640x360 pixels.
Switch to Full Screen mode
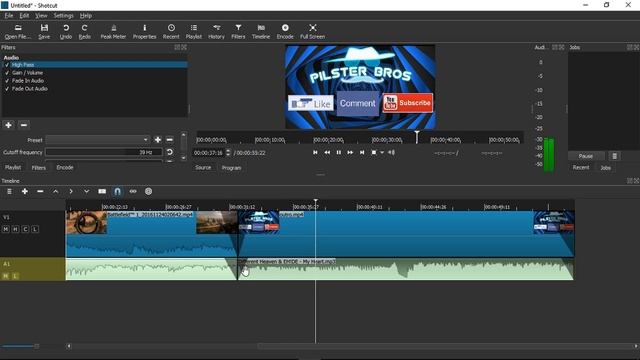click(313, 31)
